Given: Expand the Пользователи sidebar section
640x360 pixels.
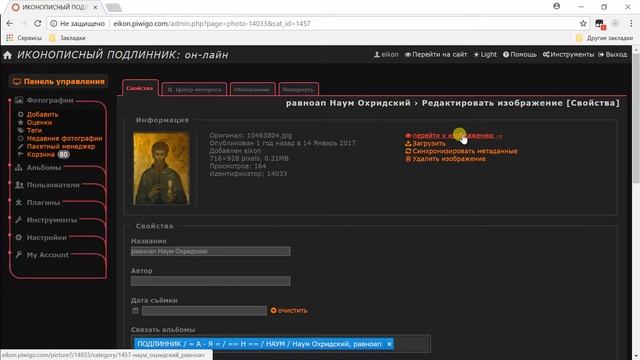Looking at the screenshot, I should tap(53, 185).
